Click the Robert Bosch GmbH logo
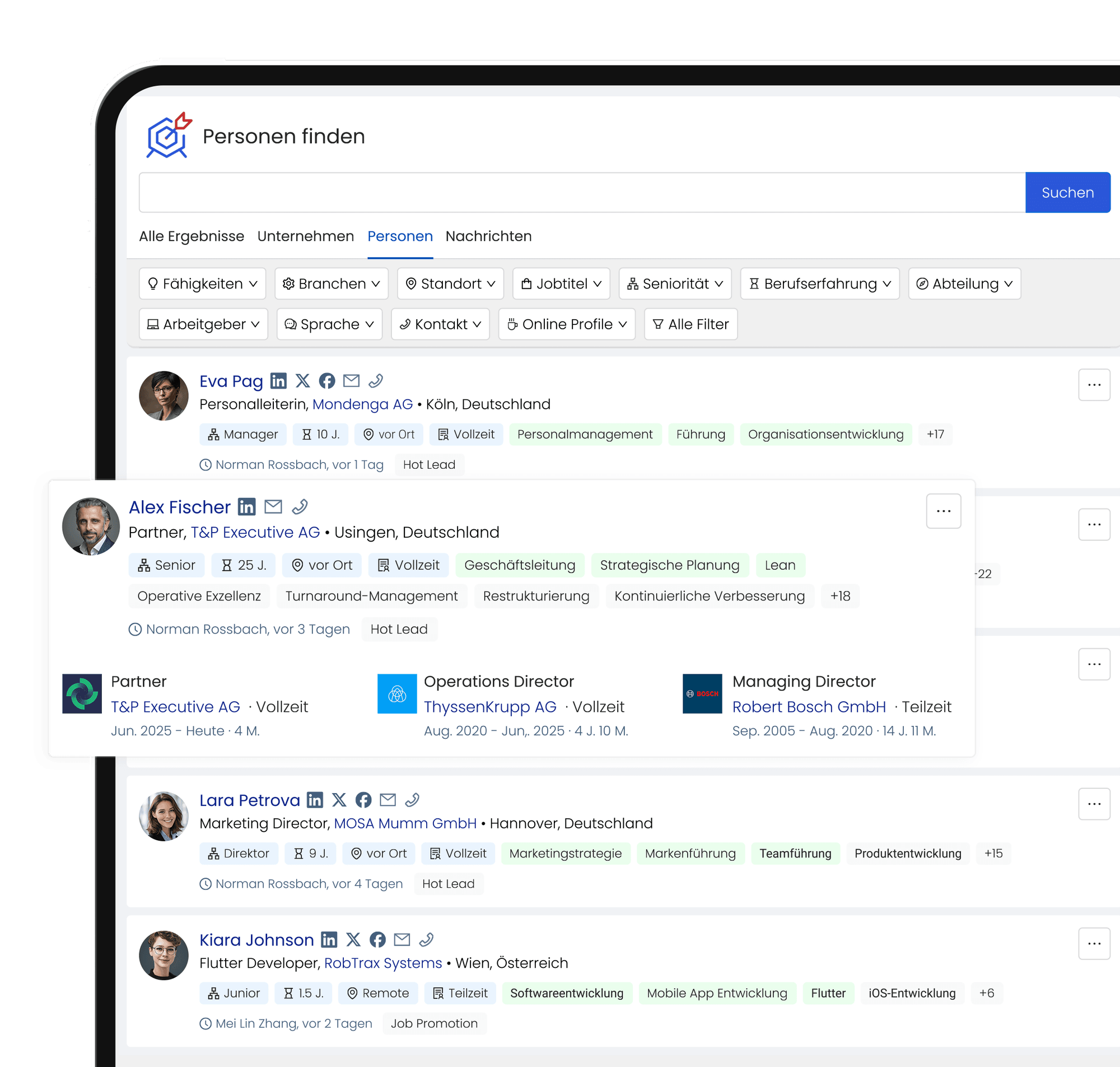The image size is (1120, 1067). [702, 693]
